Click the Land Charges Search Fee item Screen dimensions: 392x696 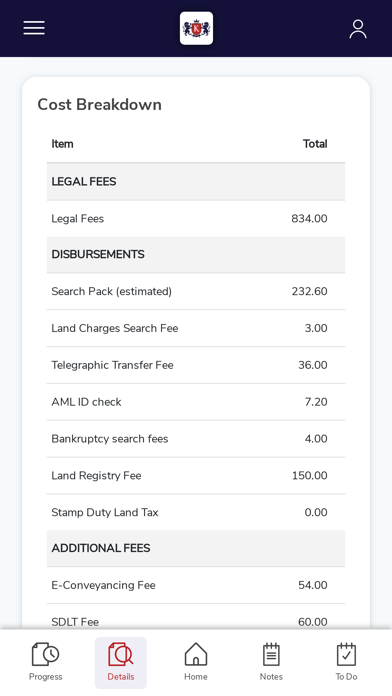pos(115,328)
